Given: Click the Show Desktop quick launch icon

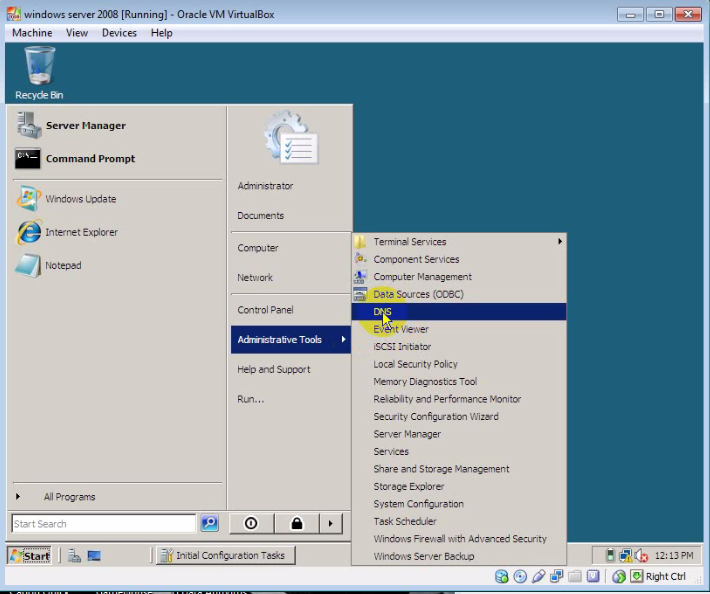Looking at the screenshot, I should [94, 556].
